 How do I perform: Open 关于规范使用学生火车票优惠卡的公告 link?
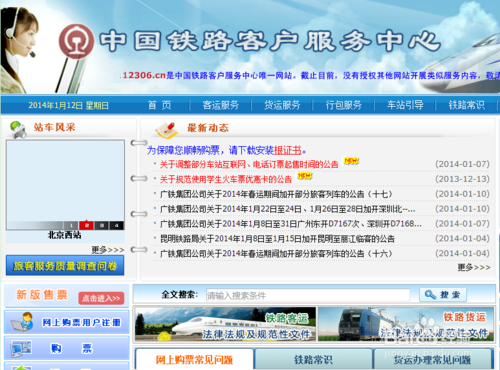(x=226, y=179)
